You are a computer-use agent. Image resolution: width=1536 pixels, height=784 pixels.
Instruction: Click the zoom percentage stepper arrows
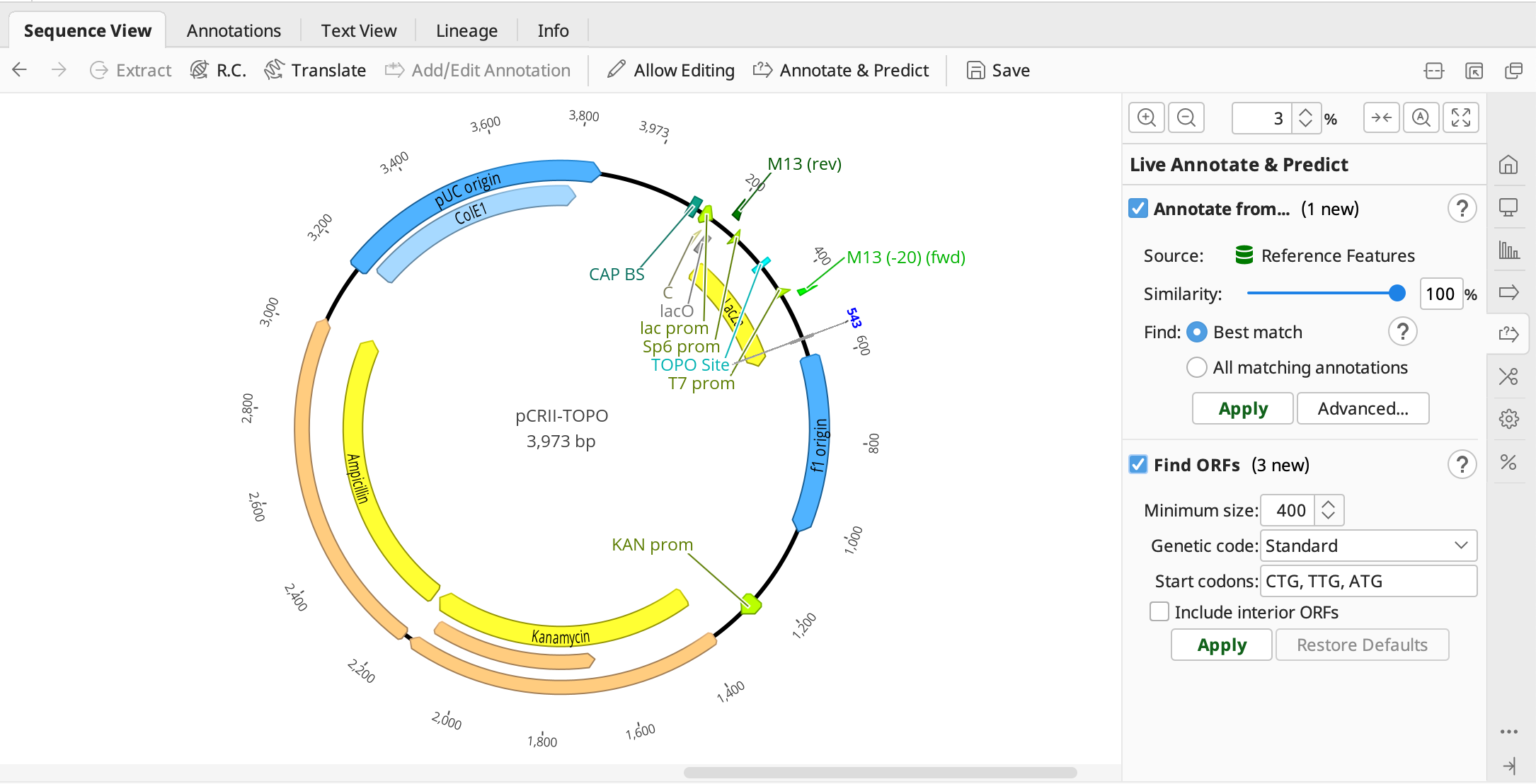coord(1306,117)
